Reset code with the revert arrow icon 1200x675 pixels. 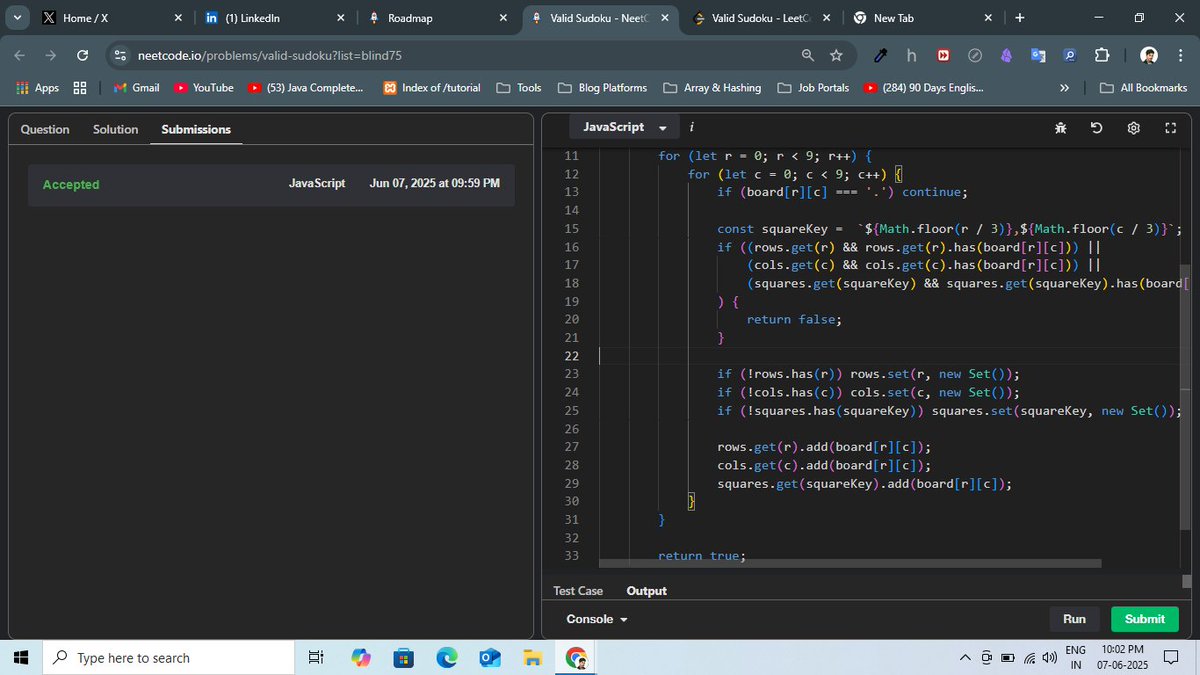[1096, 128]
